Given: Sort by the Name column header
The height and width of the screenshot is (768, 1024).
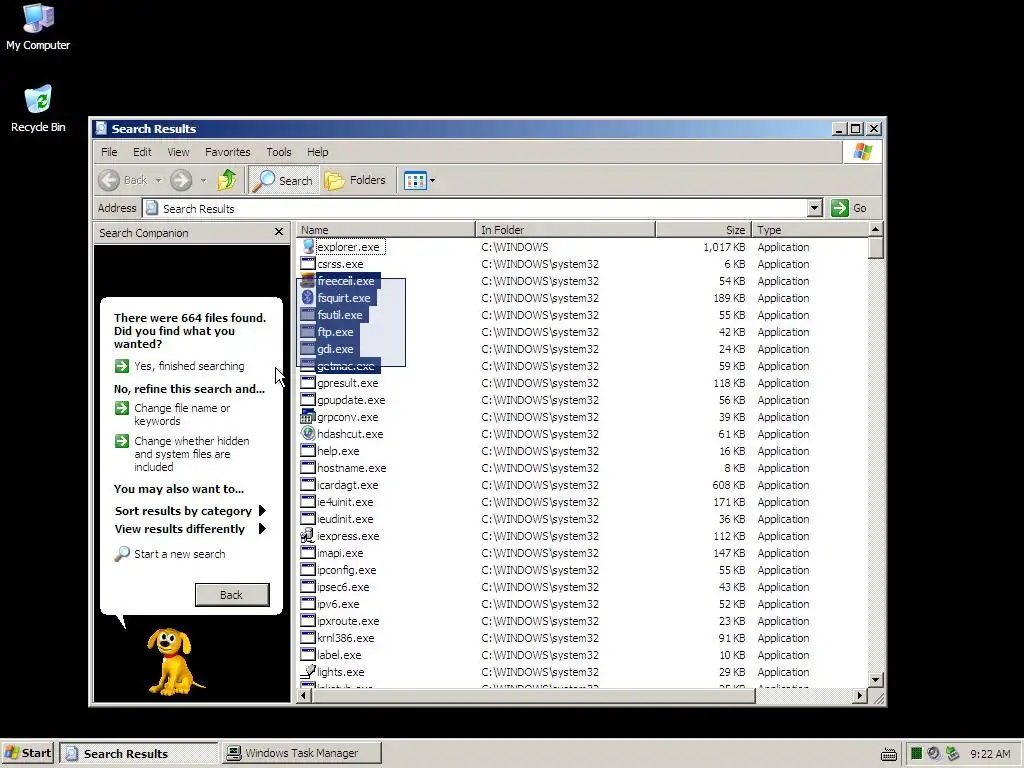Looking at the screenshot, I should (386, 230).
